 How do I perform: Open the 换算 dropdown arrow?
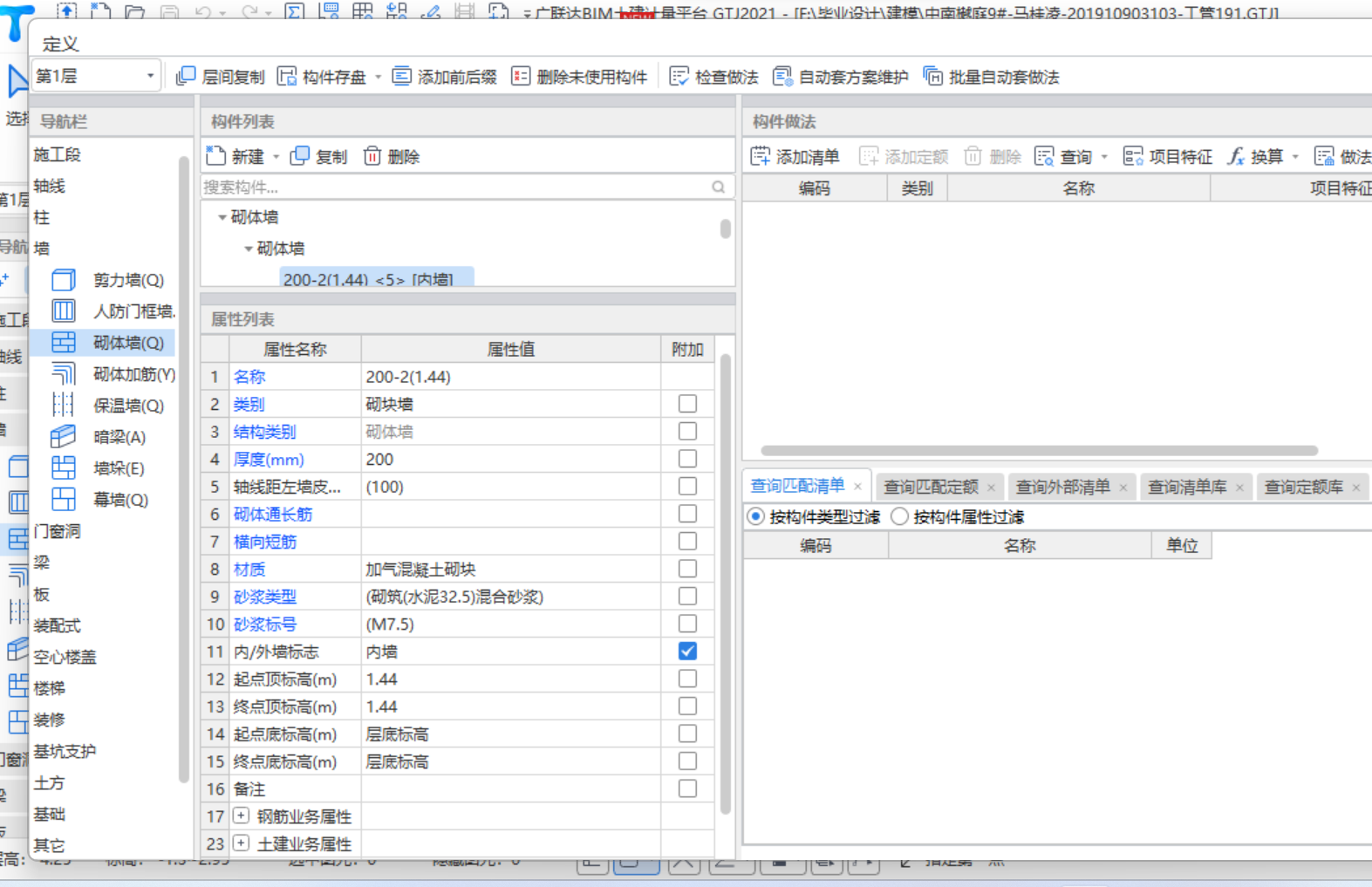click(1295, 157)
